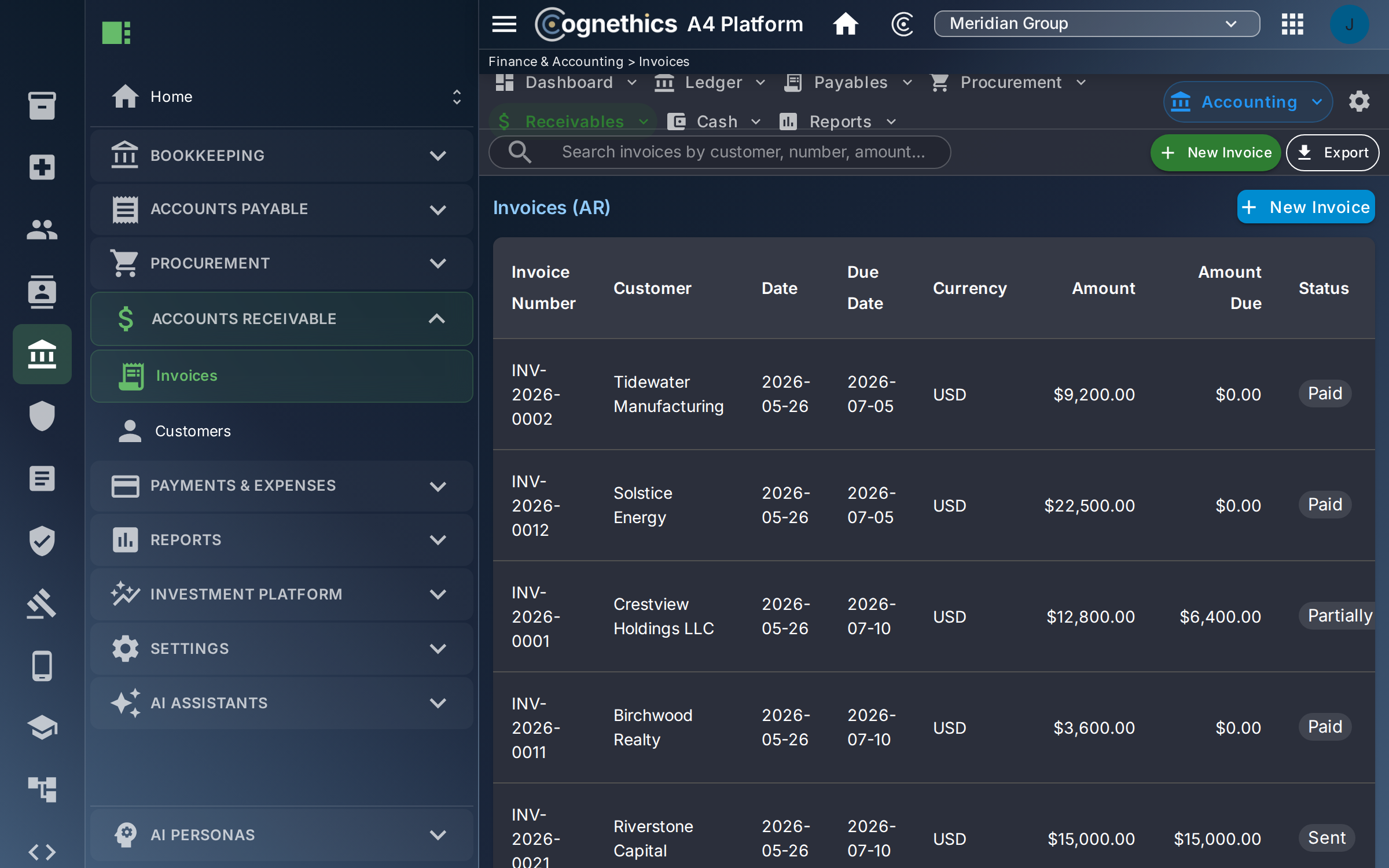This screenshot has height=868, width=1389.
Task: Open invoice INV-2026-0002 row
Action: click(934, 394)
